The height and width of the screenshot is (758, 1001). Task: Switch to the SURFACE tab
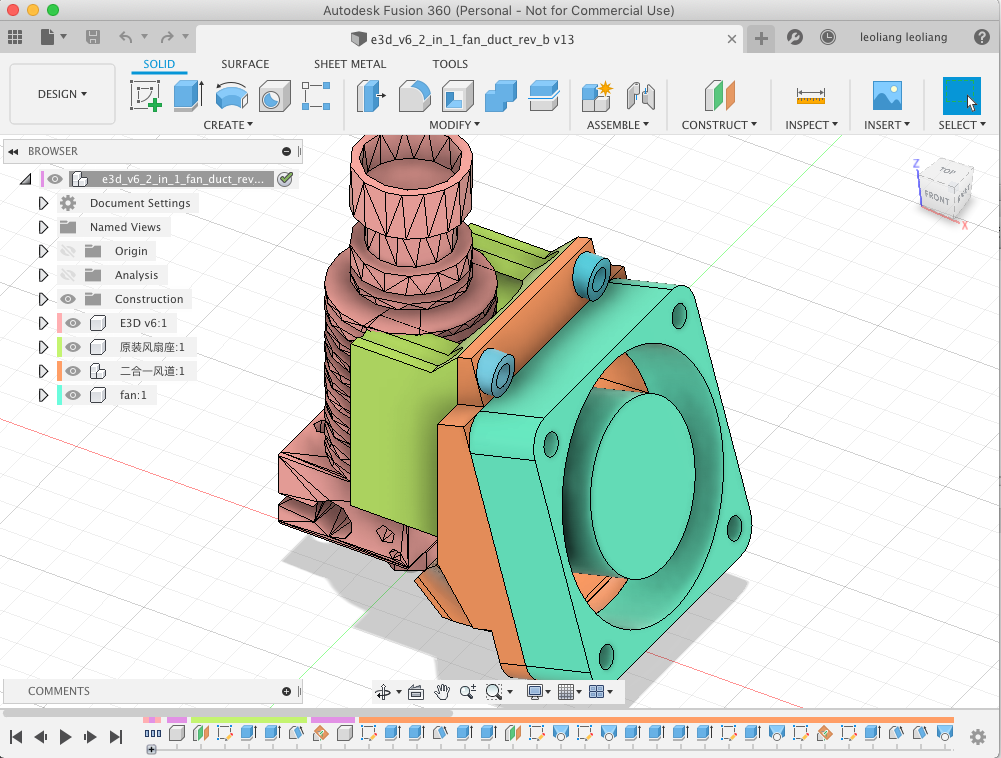click(x=245, y=64)
